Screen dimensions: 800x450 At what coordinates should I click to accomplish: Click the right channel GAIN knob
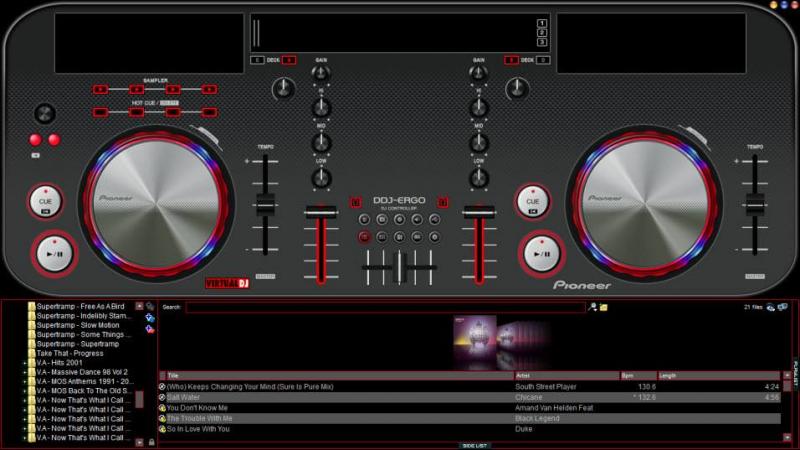tap(478, 73)
